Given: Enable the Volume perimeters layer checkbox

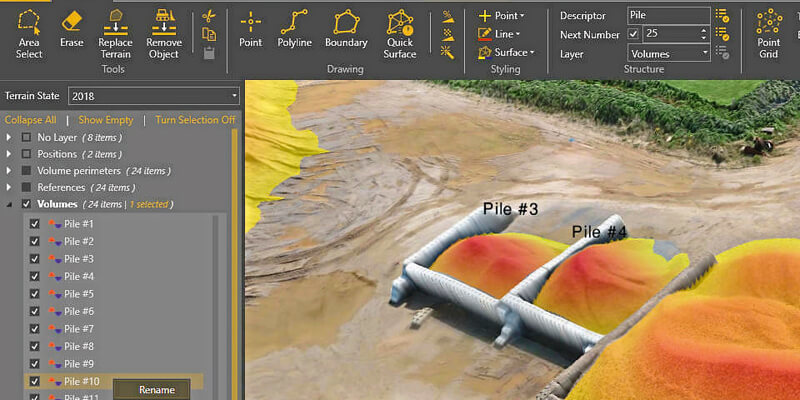Looking at the screenshot, I should pyautogui.click(x=26, y=170).
